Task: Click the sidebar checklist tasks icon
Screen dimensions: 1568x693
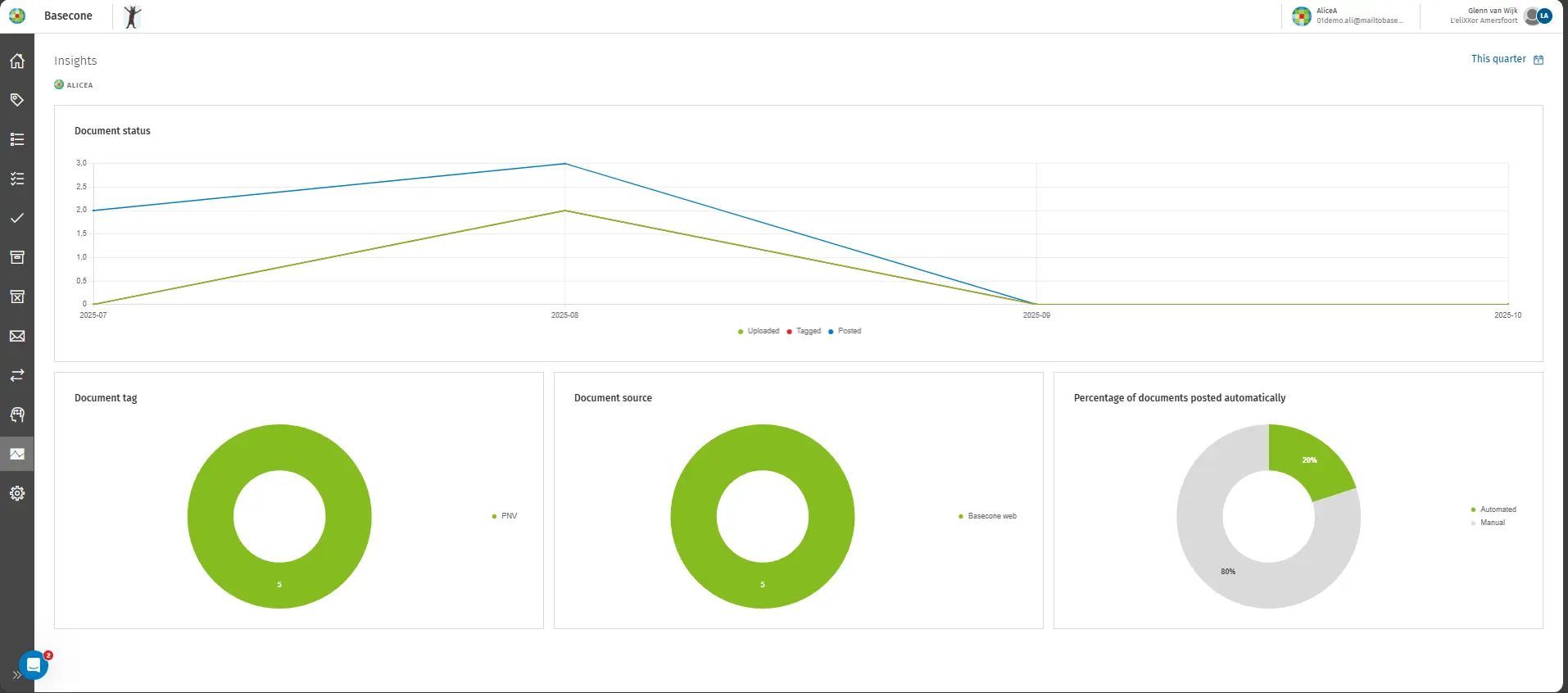Action: (17, 179)
